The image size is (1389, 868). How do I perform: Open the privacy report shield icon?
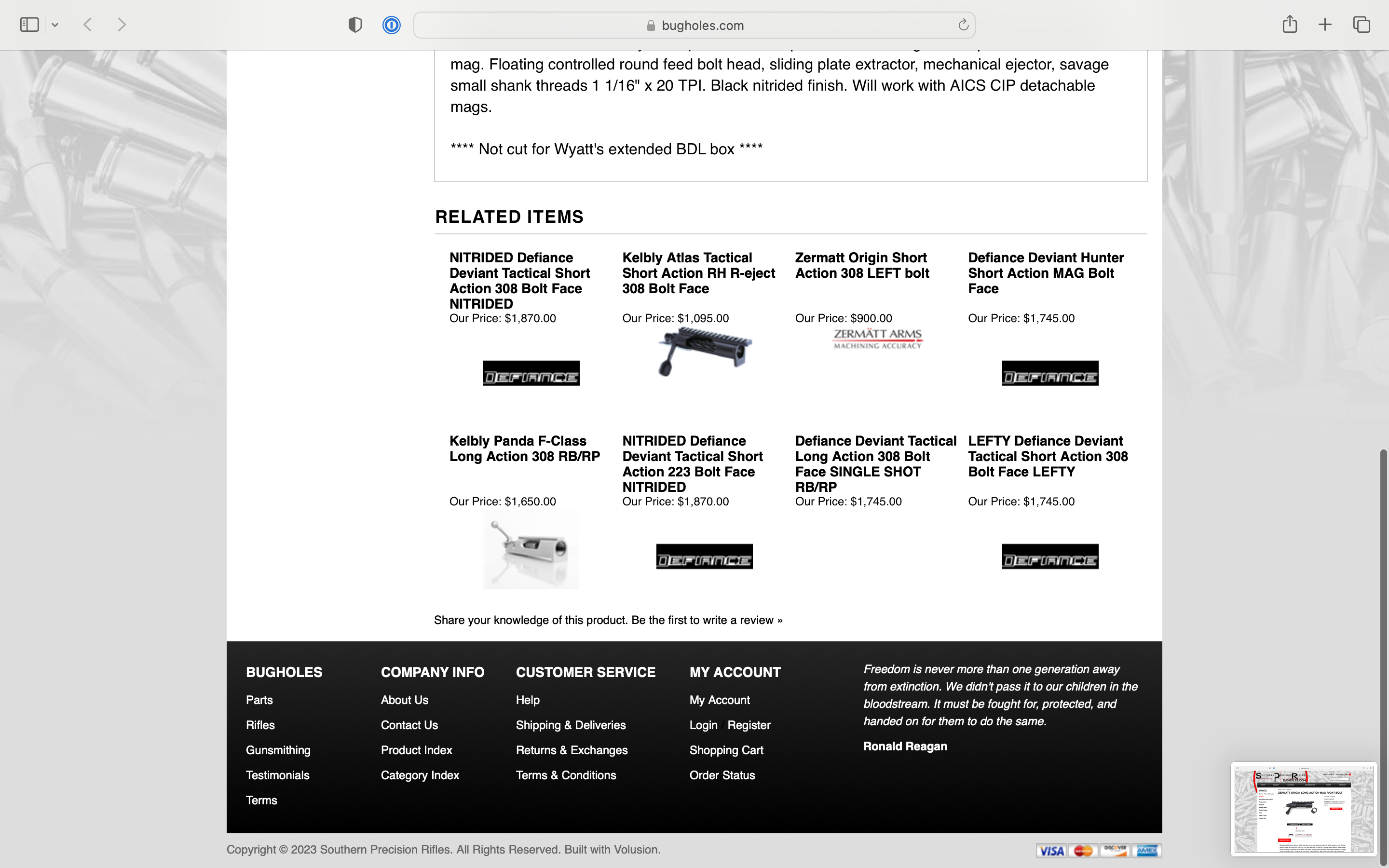354,25
